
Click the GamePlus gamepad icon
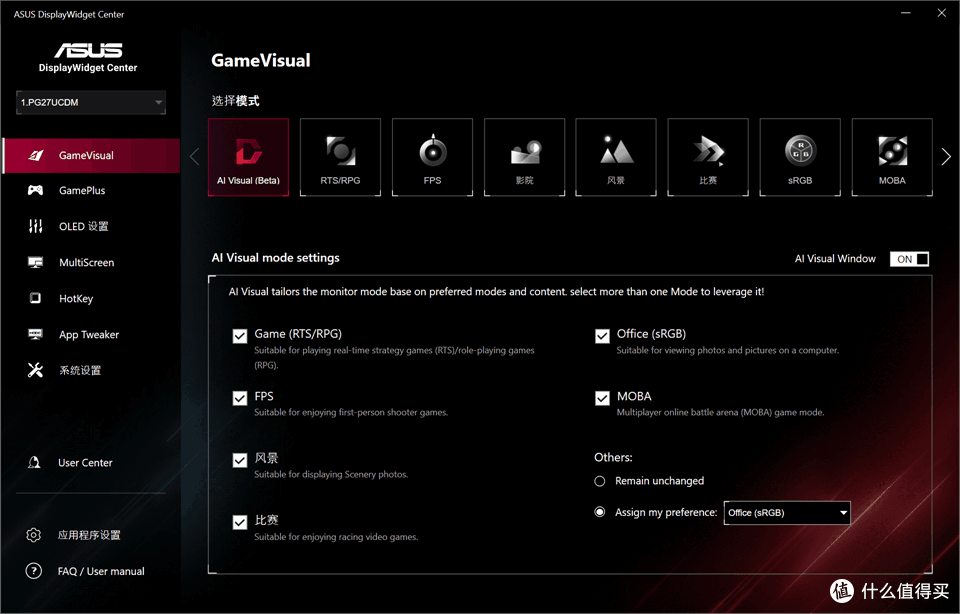point(36,190)
